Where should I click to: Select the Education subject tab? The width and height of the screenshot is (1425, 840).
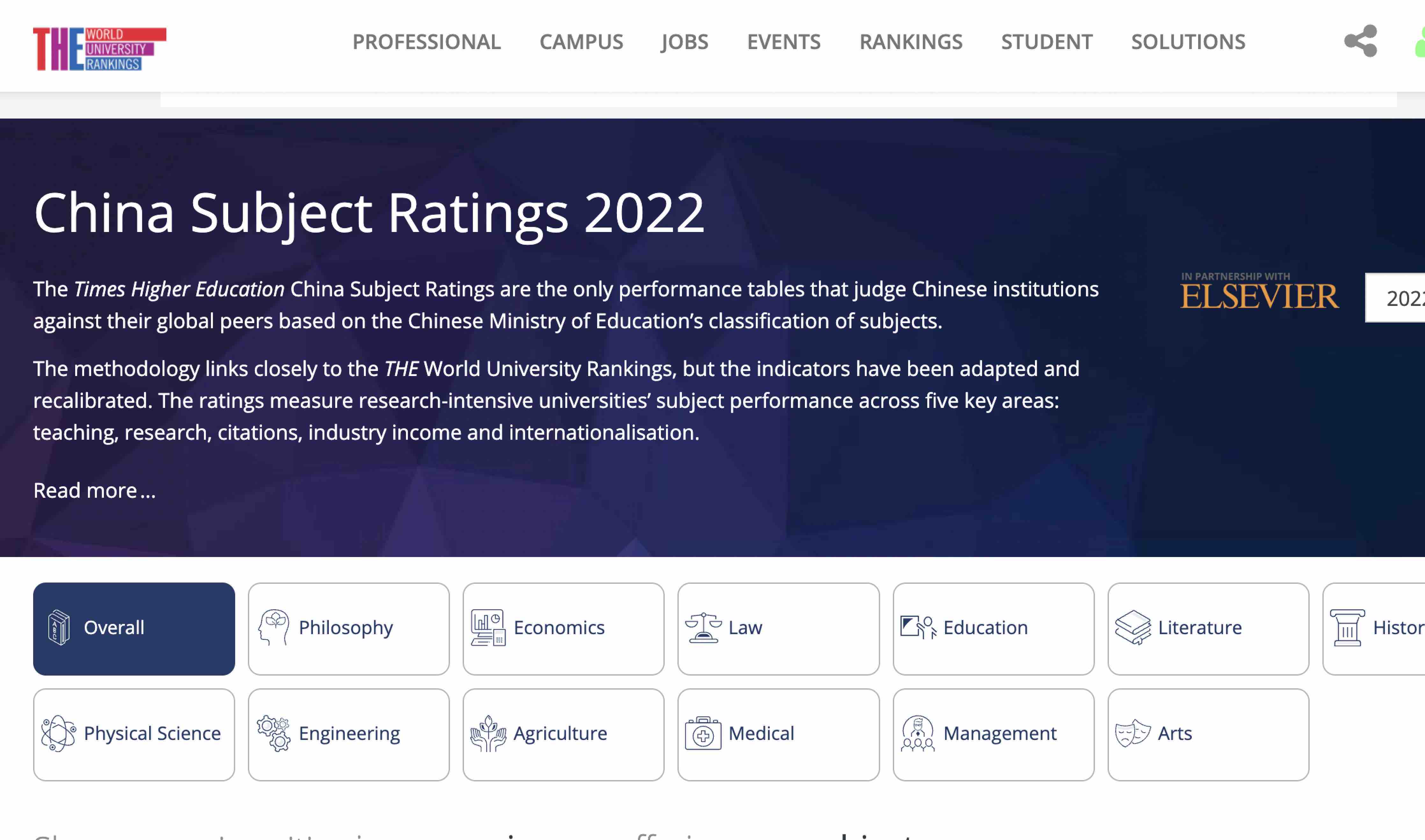click(993, 628)
